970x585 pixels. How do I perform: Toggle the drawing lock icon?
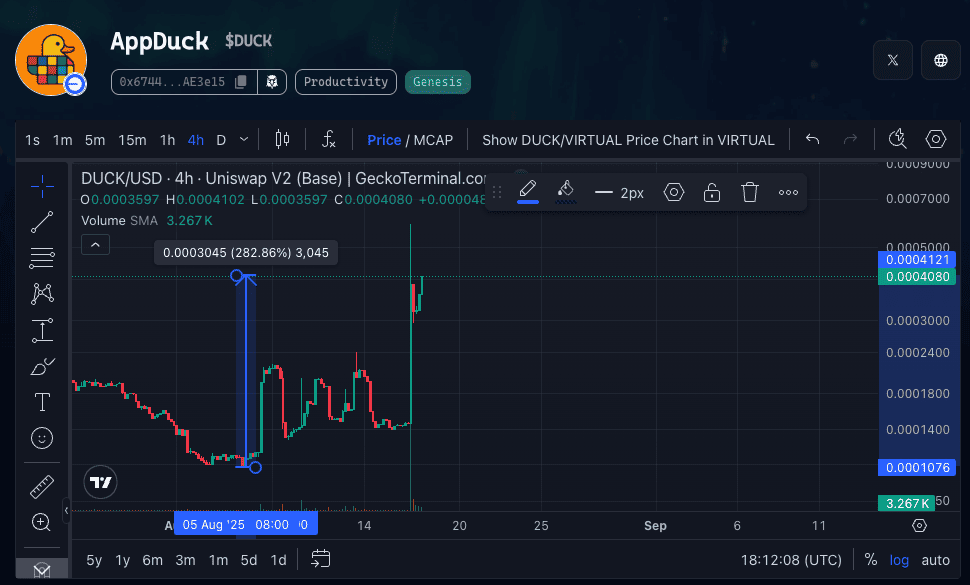click(x=711, y=193)
